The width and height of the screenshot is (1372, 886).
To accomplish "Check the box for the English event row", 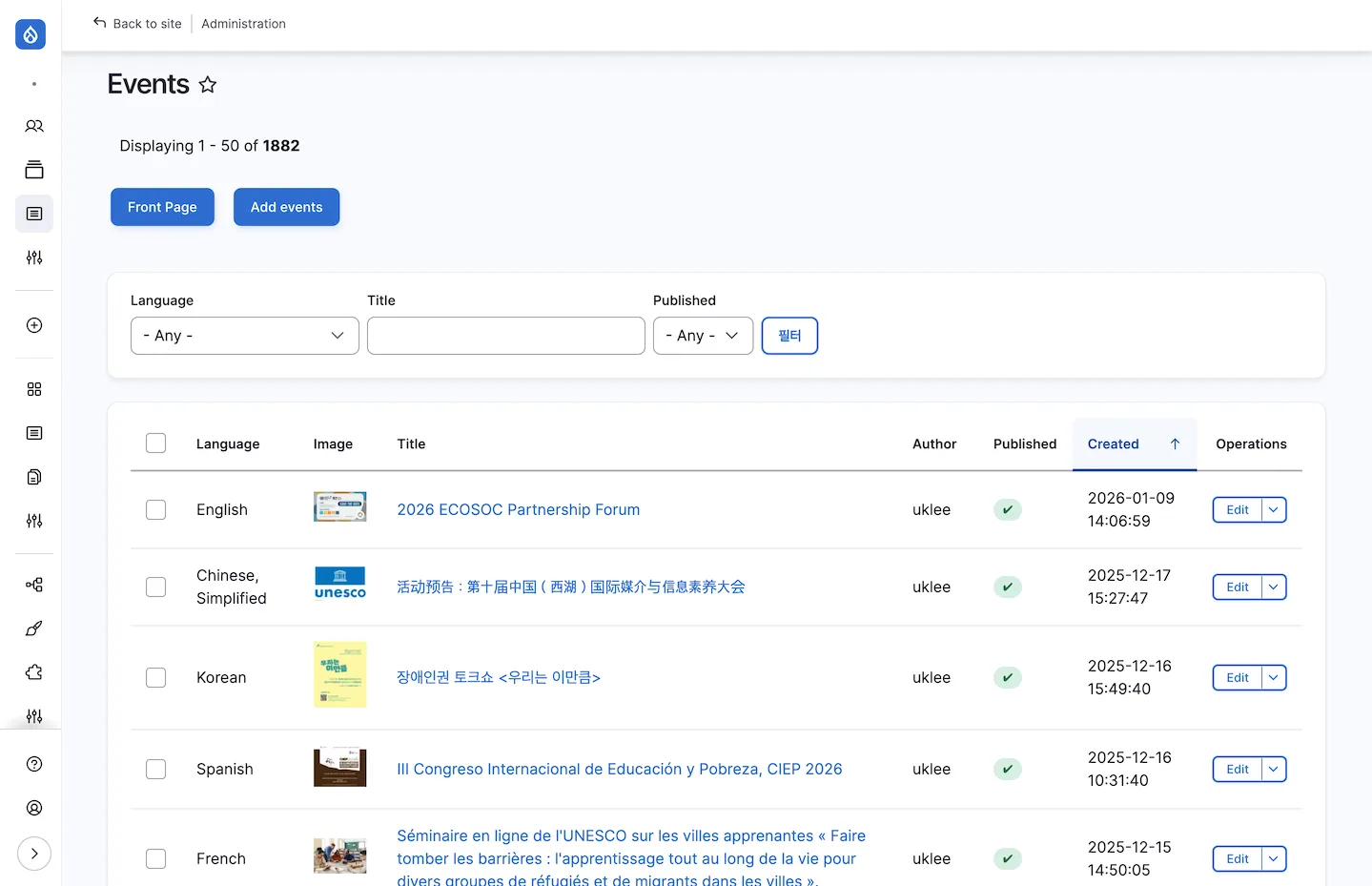I will point(156,510).
